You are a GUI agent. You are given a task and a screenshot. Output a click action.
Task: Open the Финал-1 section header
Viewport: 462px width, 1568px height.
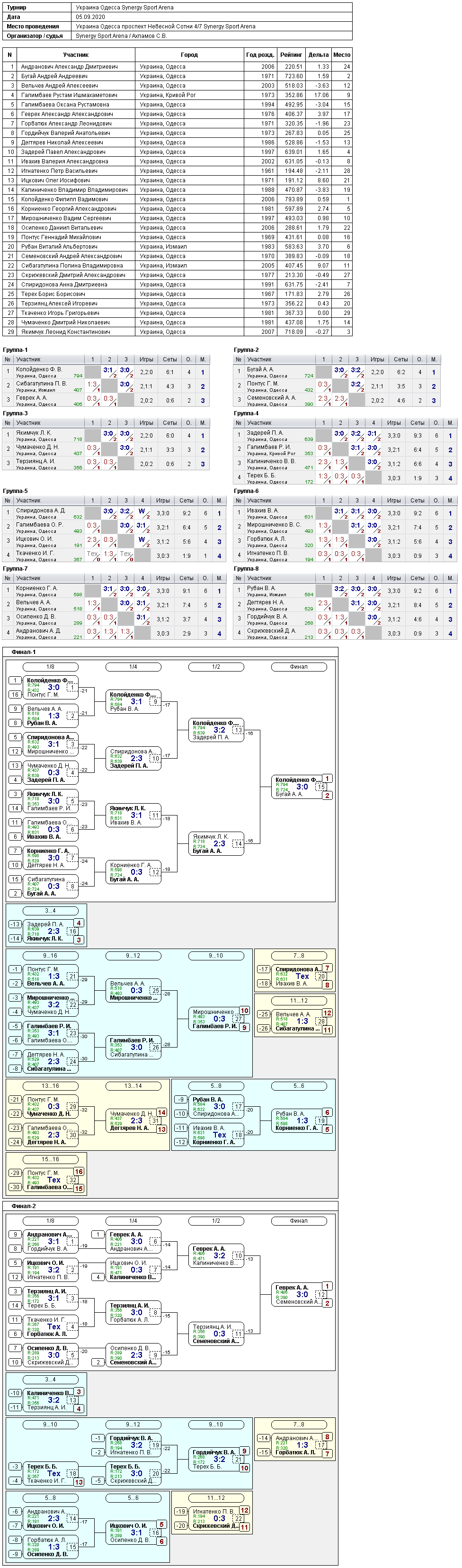24,652
